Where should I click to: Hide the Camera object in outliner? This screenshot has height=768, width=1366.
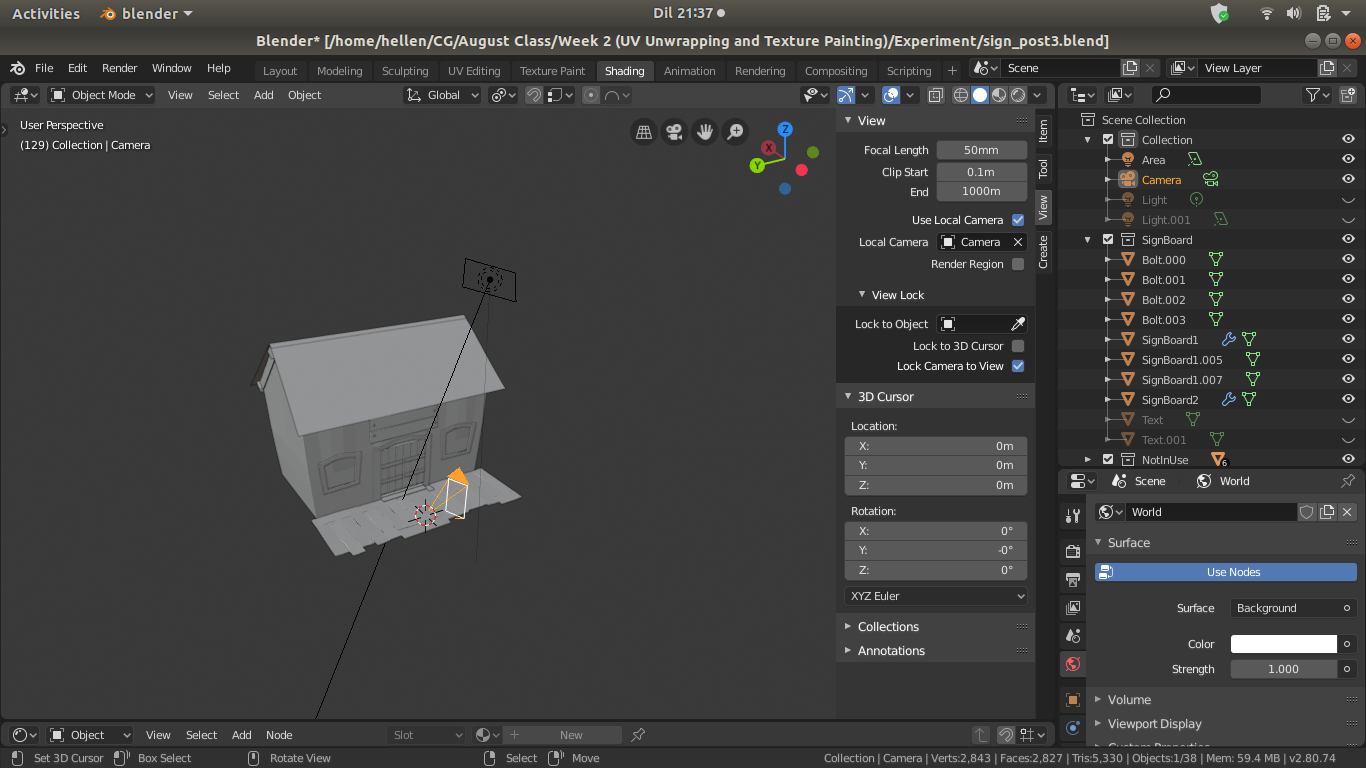pyautogui.click(x=1348, y=180)
